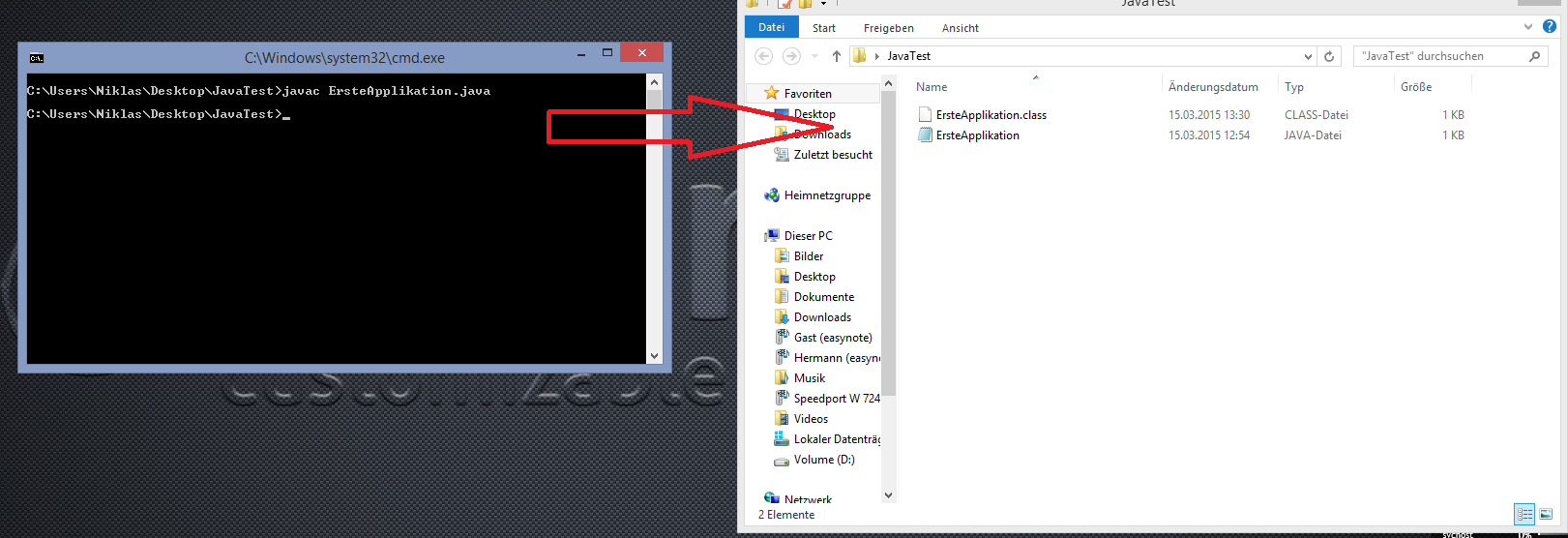Viewport: 1568px width, 538px height.
Task: Click the Back navigation arrow in Explorer
Action: (764, 56)
